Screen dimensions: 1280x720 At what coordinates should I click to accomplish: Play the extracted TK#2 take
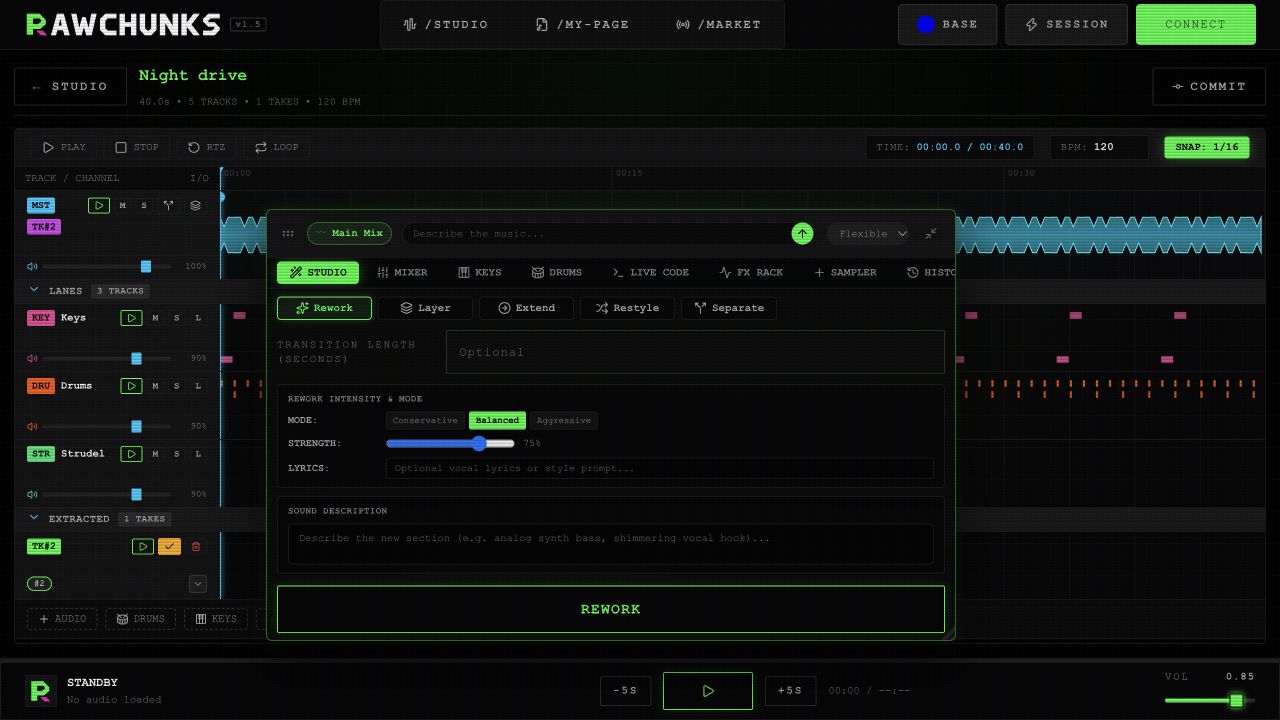pos(143,546)
